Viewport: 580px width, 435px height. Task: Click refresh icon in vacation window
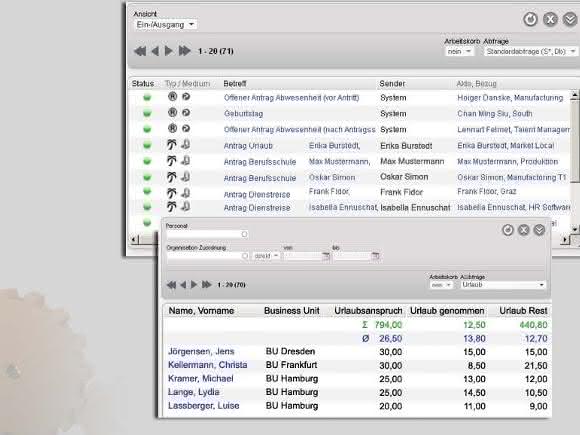[x=508, y=230]
